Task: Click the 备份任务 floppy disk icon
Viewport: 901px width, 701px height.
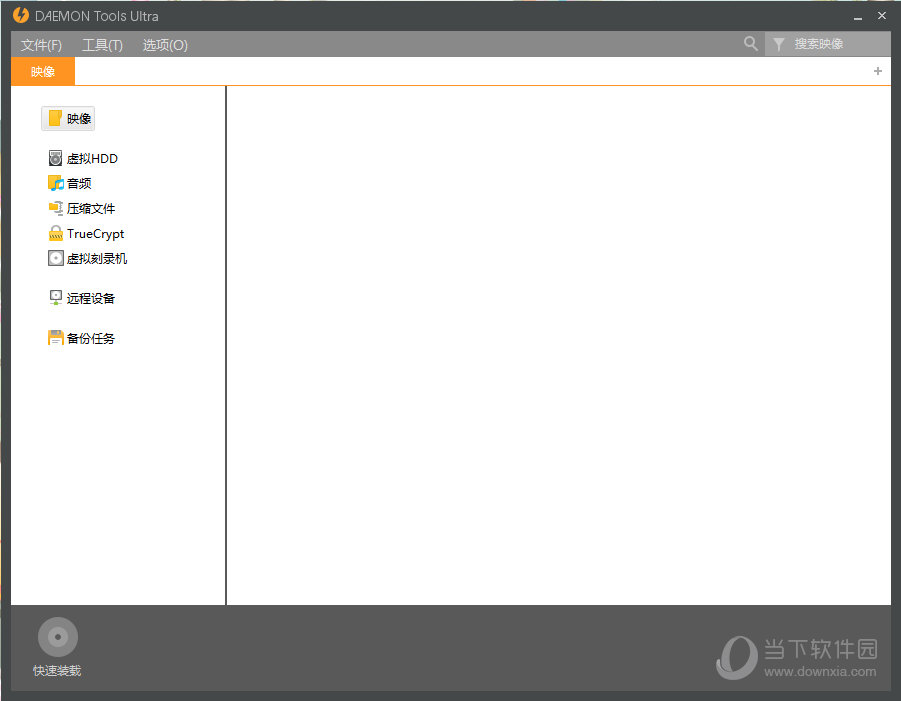Action: (x=56, y=338)
